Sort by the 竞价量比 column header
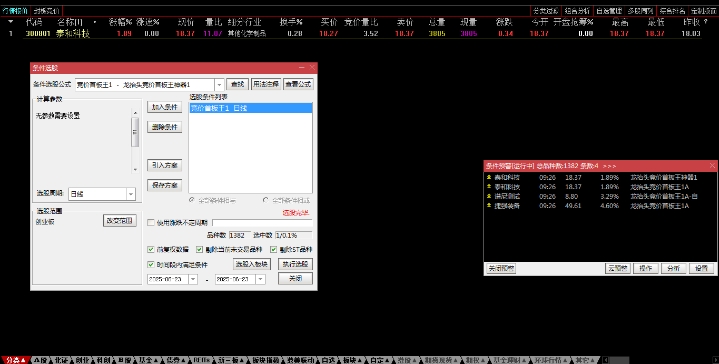The width and height of the screenshot is (719, 364). click(x=361, y=22)
